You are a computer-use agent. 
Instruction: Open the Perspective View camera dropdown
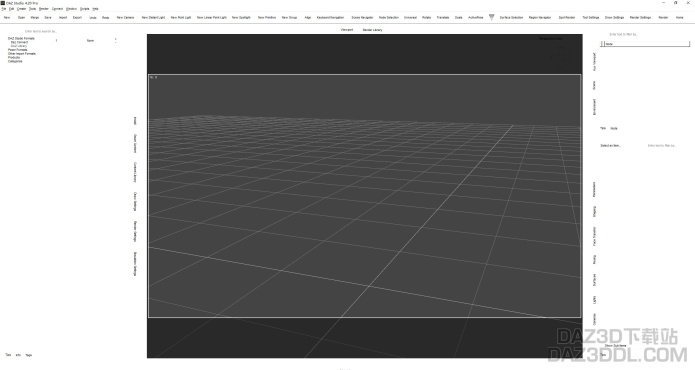[x=551, y=39]
